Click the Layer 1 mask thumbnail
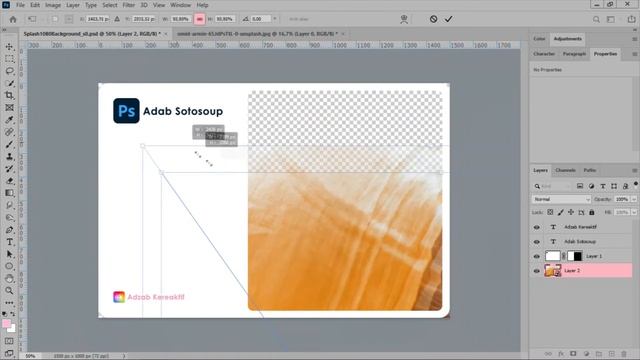This screenshot has height=360, width=640. 575,256
